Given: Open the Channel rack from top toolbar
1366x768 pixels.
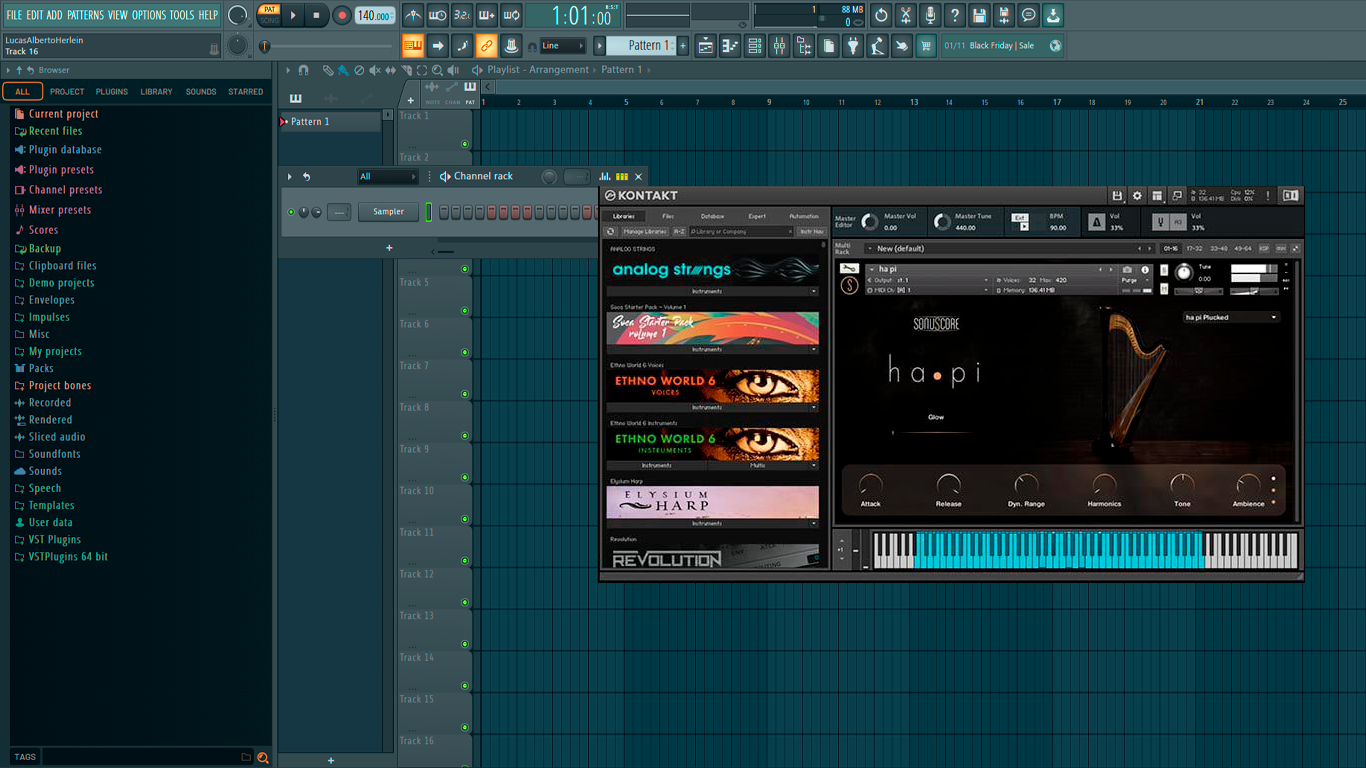Looking at the screenshot, I should tap(755, 45).
